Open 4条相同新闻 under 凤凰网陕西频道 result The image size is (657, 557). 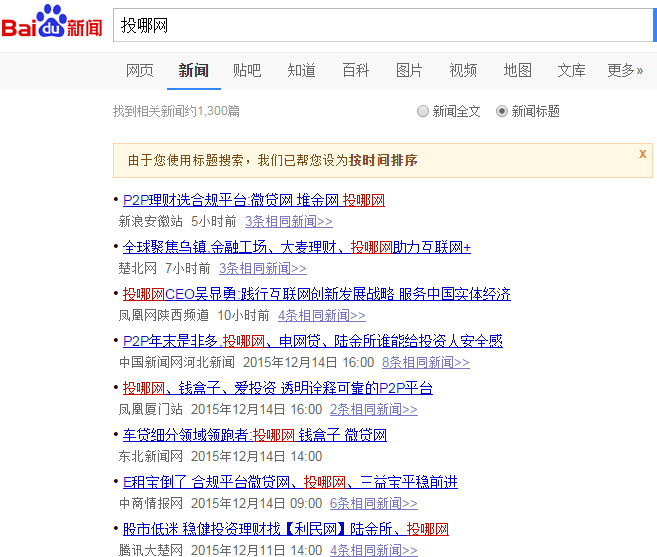pyautogui.click(x=322, y=315)
